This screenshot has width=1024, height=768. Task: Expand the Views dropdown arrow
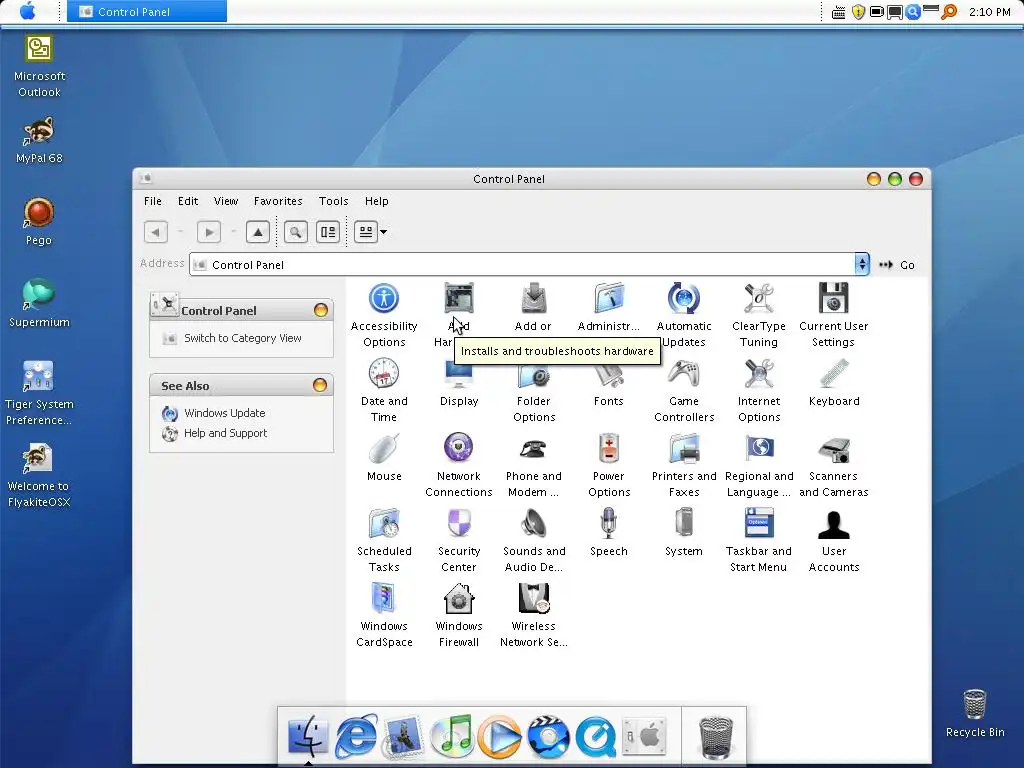pyautogui.click(x=383, y=232)
